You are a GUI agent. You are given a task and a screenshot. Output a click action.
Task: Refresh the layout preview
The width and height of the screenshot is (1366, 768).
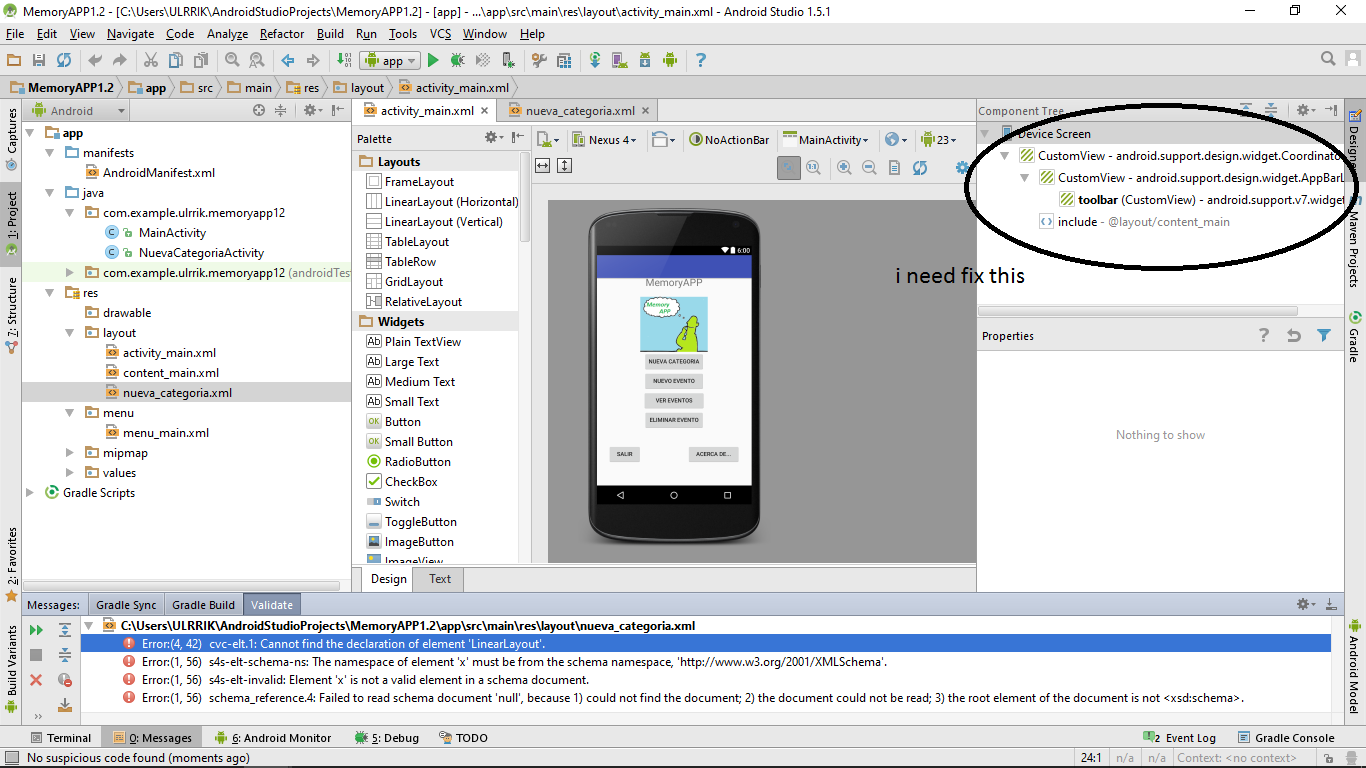pyautogui.click(x=920, y=168)
